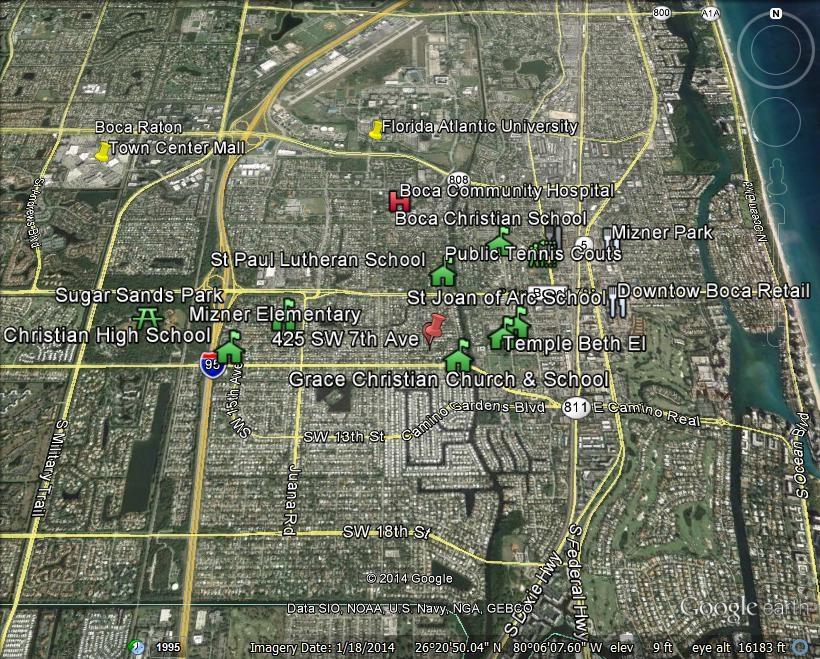Click the Imagery Date 1/18/2014 status text
This screenshot has height=659, width=820.
click(322, 648)
